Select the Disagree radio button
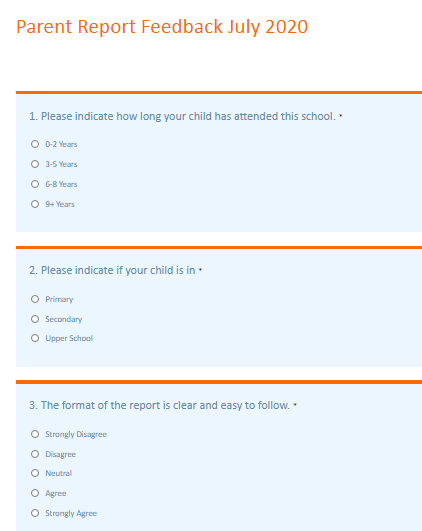This screenshot has width=422, height=531. [x=35, y=454]
